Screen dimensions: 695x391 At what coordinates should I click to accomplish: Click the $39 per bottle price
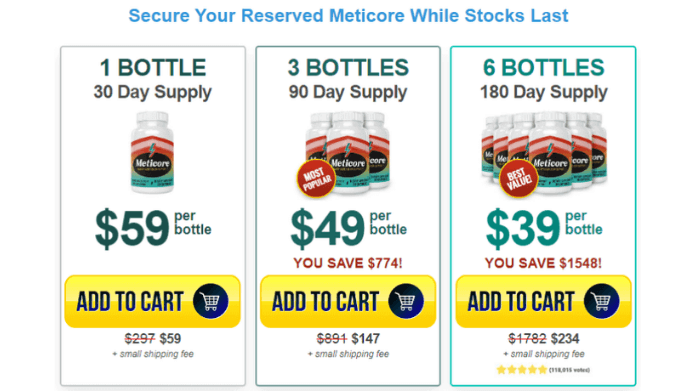(x=544, y=228)
